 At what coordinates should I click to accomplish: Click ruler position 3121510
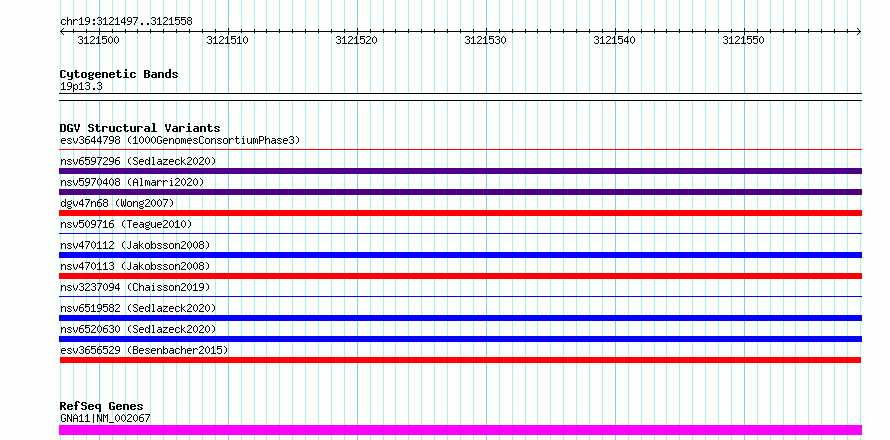pyautogui.click(x=227, y=40)
